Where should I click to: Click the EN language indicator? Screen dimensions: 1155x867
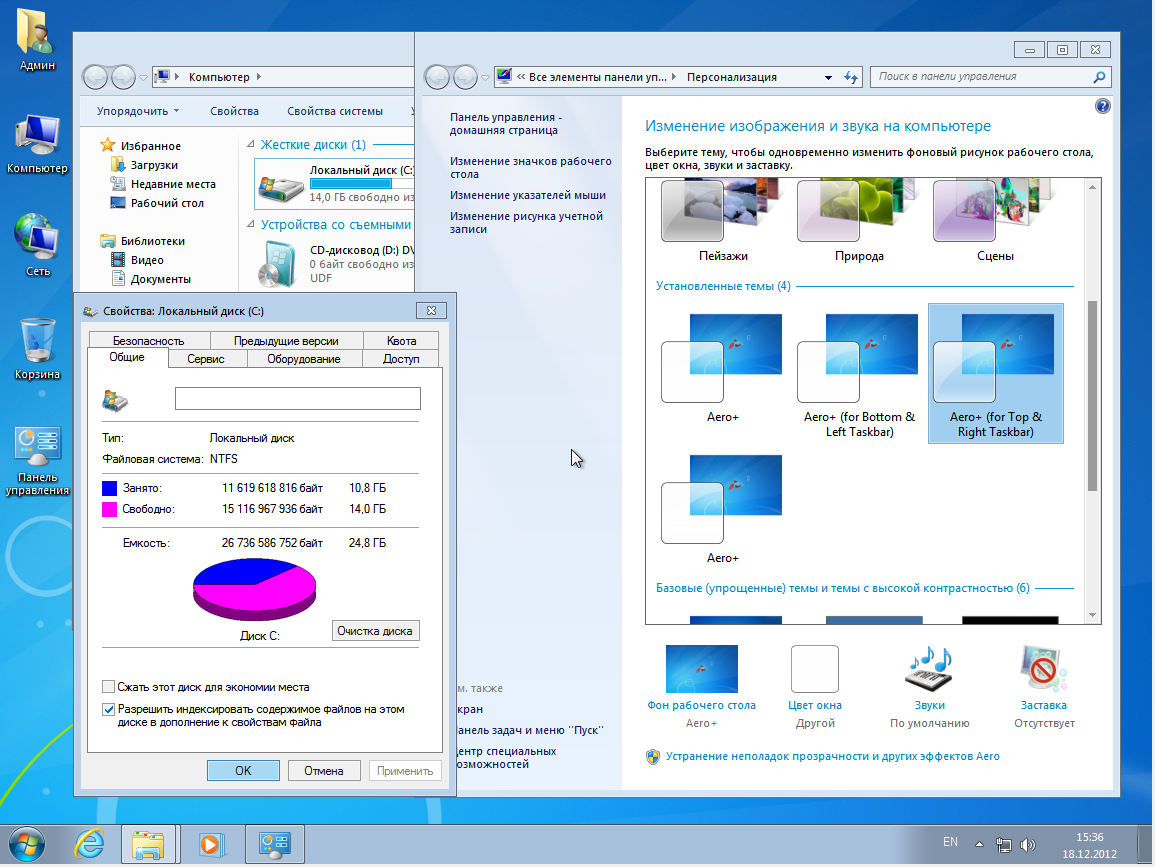click(x=950, y=842)
